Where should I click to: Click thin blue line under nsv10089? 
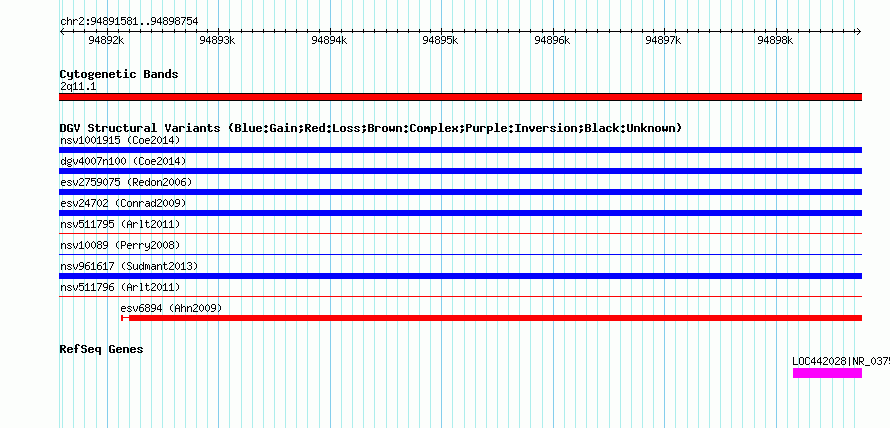460,254
